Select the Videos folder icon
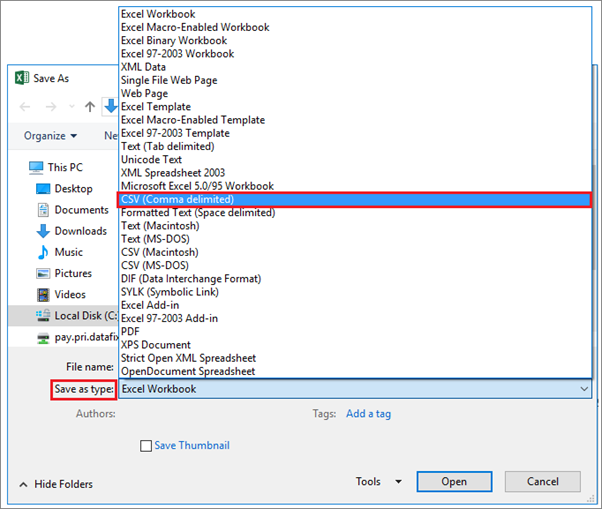 tap(43, 295)
